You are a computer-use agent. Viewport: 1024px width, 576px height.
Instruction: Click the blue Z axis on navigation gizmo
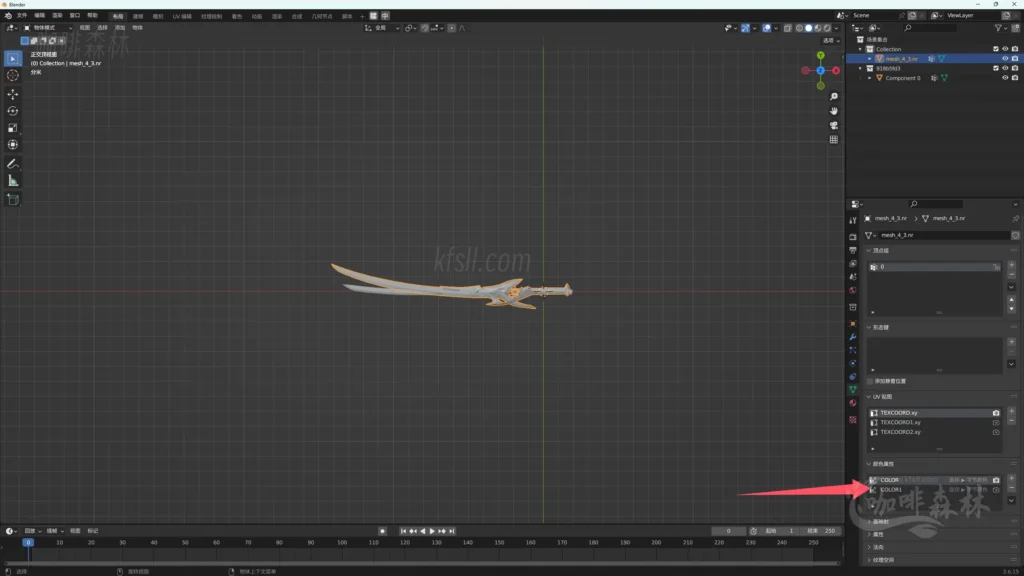820,70
